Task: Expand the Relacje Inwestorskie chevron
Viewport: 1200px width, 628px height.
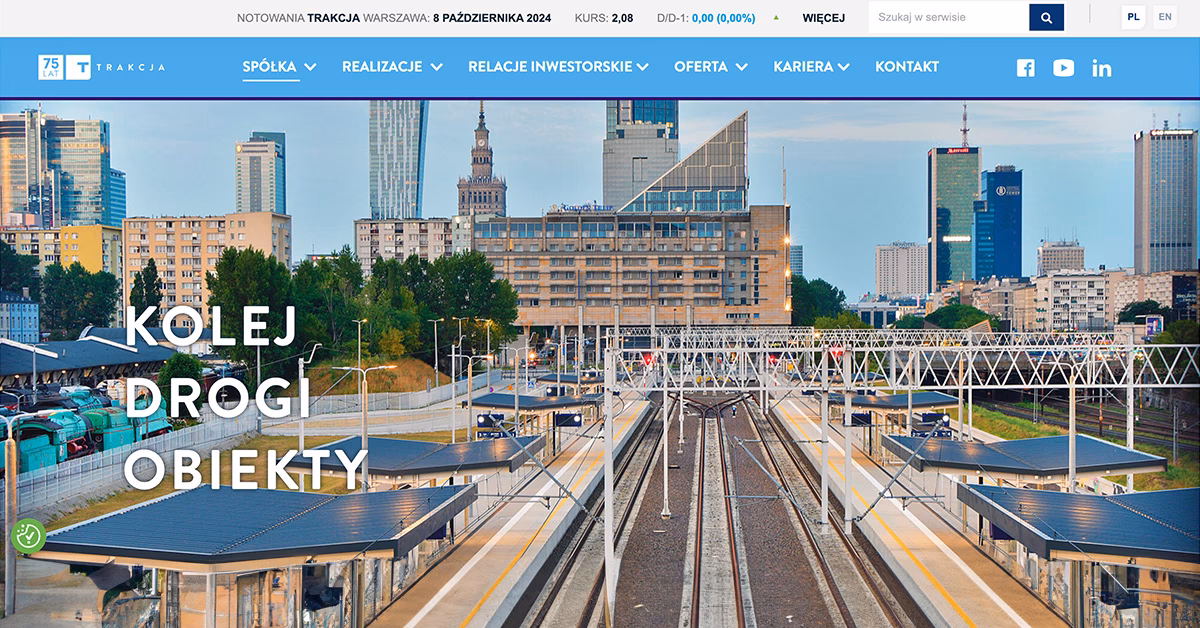Action: [x=642, y=67]
